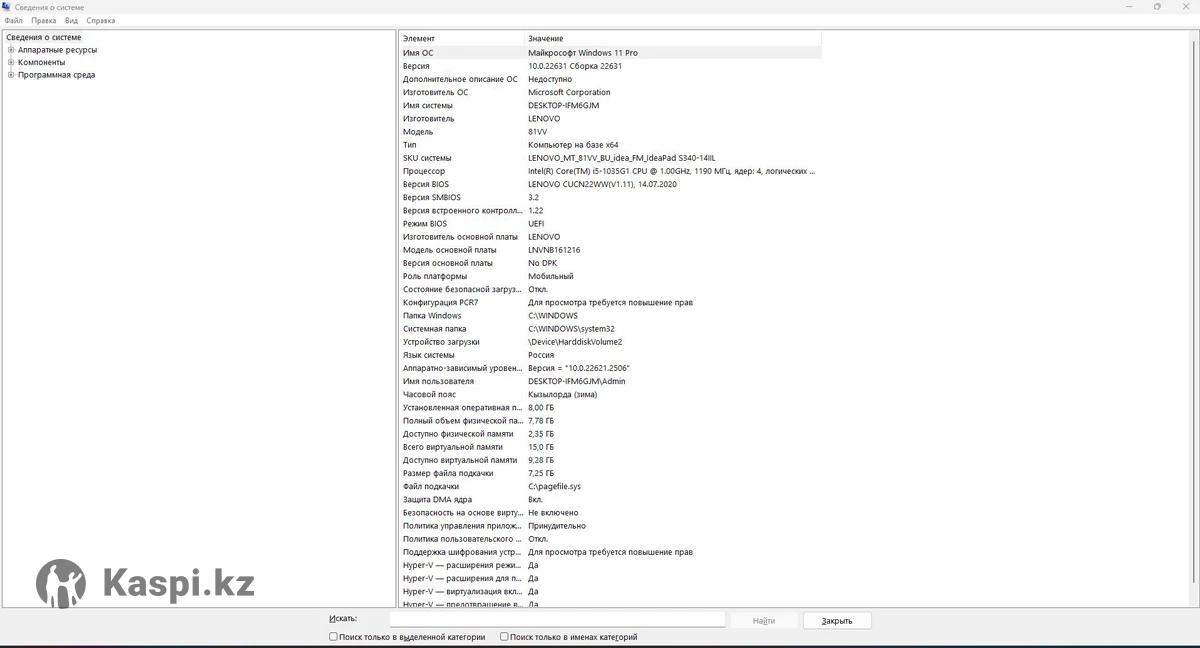The height and width of the screenshot is (648, 1200).
Task: Click the Intel Core i5-1035G1 value
Action: click(x=671, y=171)
